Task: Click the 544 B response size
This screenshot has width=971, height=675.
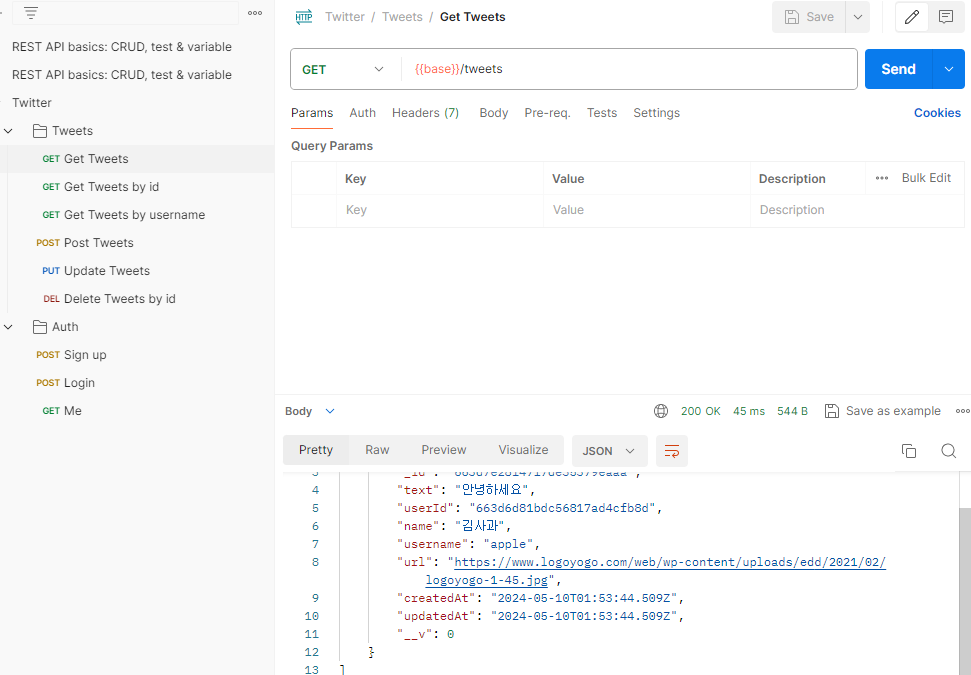Action: (792, 411)
